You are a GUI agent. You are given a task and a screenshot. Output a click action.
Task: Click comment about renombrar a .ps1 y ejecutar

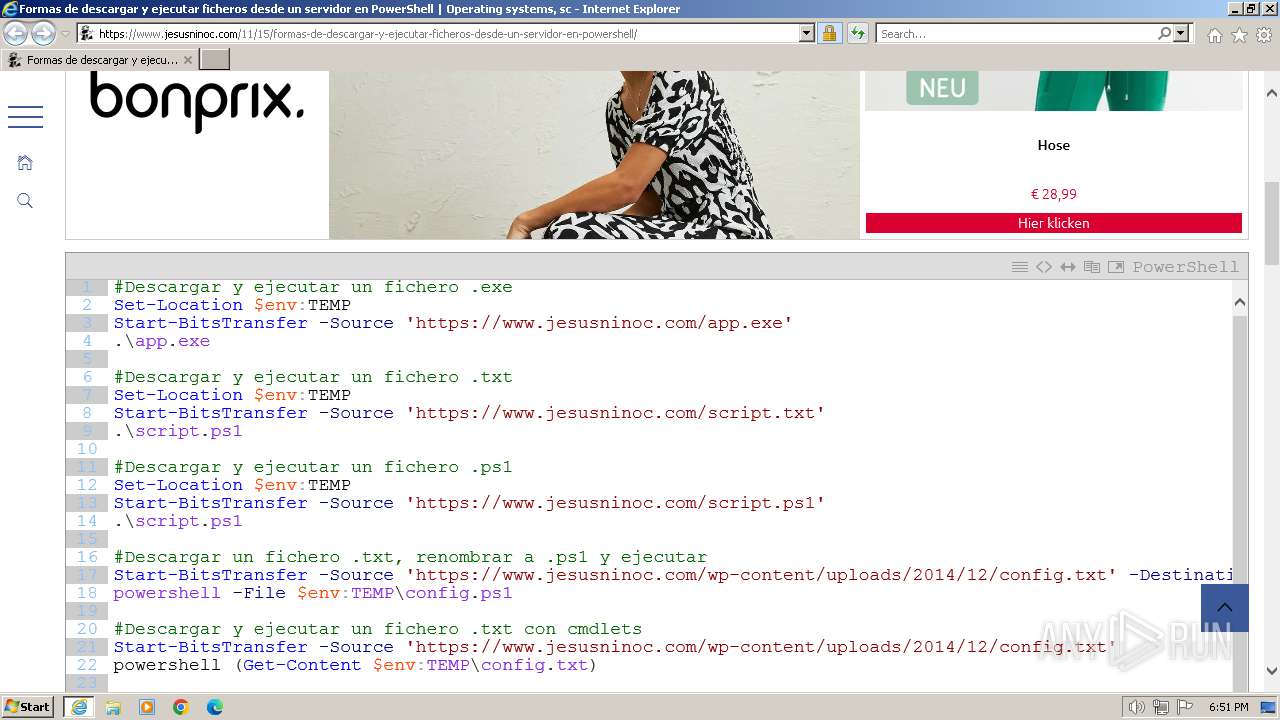point(410,557)
